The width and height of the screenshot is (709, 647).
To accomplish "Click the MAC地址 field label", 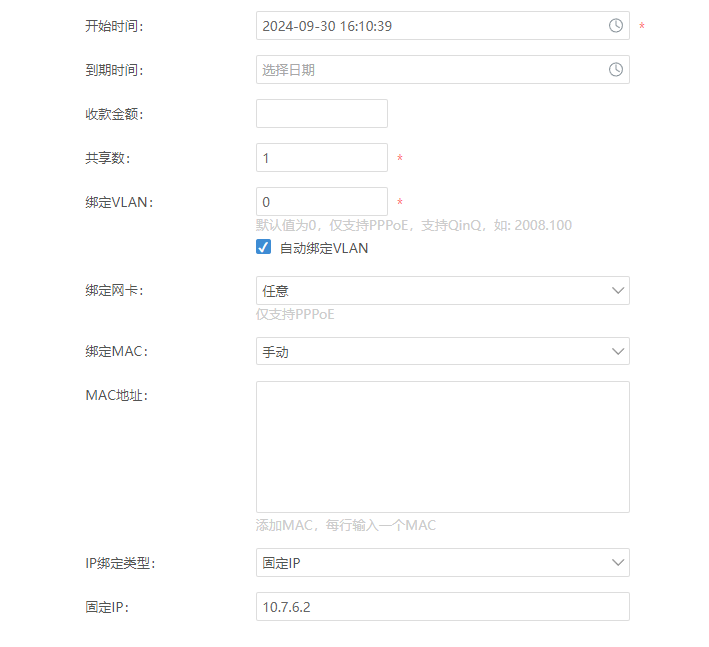I will [x=117, y=395].
